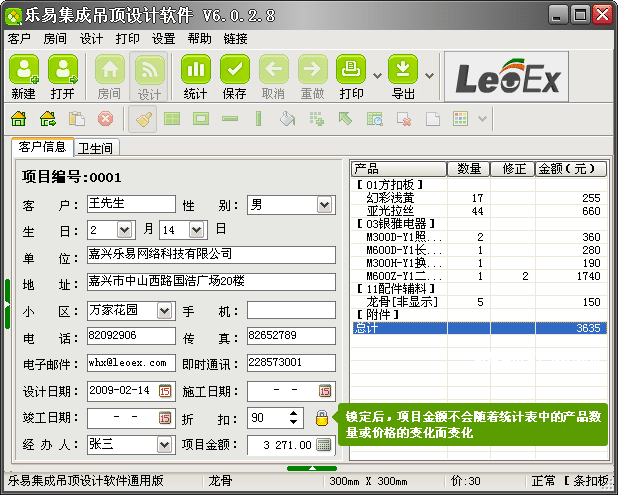Screen dimensions: 618x495
Task: Open the month dropdown in 生日
Action: click(x=126, y=230)
